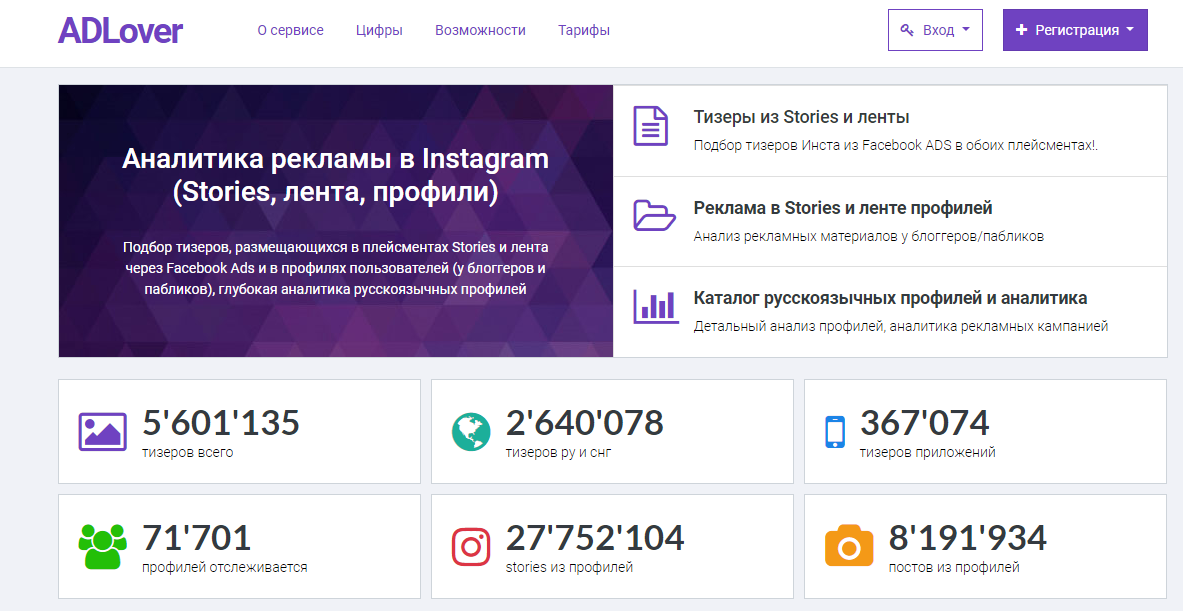Click the banner paragraph starting Подбор тизеров, размещающихся
The width and height of the screenshot is (1183, 611).
pos(336,268)
